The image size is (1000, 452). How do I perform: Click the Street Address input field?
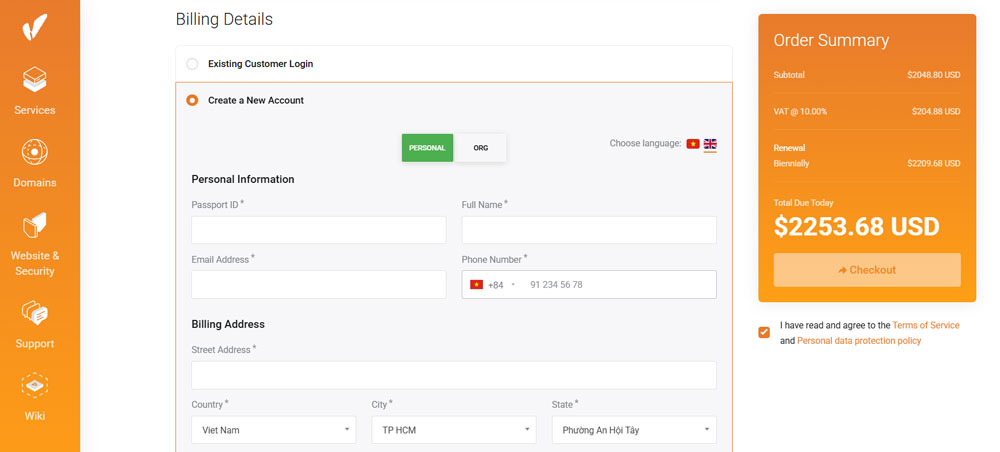(x=453, y=375)
